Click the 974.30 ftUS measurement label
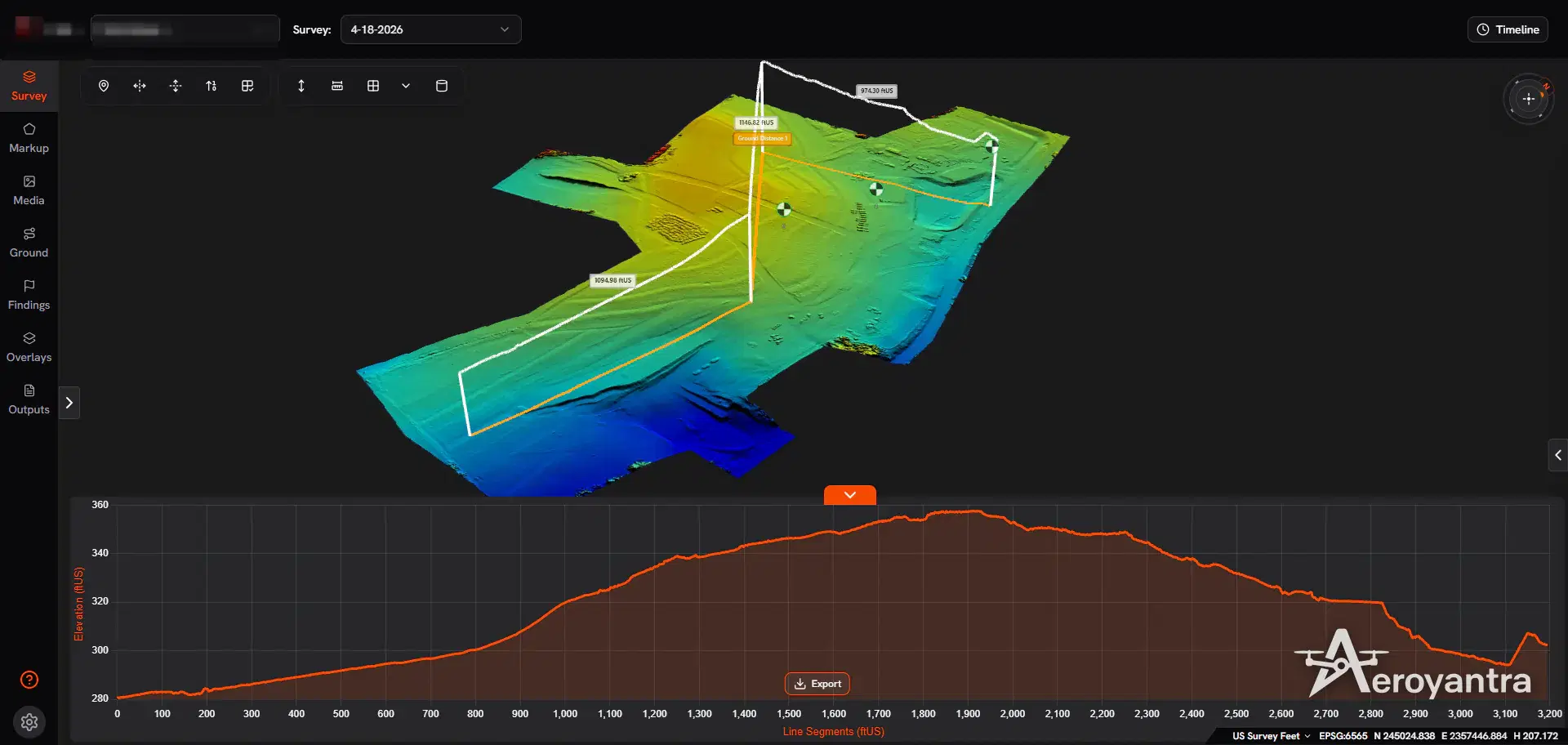The image size is (1568, 745). click(x=877, y=91)
